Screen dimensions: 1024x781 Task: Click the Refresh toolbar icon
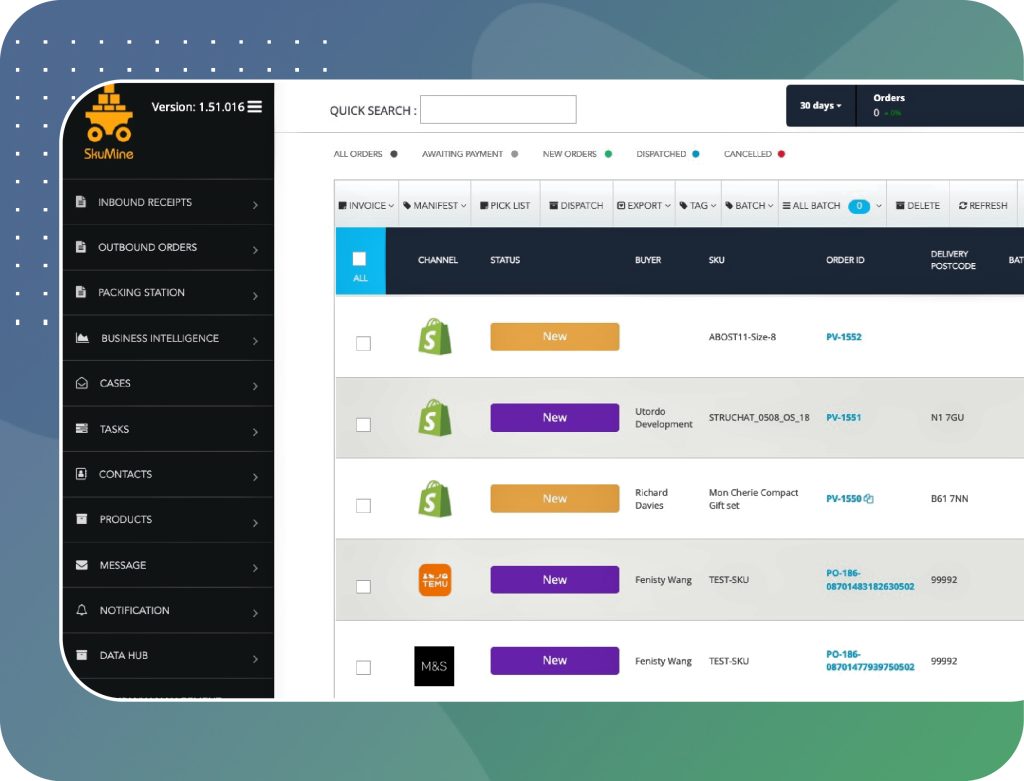click(x=983, y=206)
